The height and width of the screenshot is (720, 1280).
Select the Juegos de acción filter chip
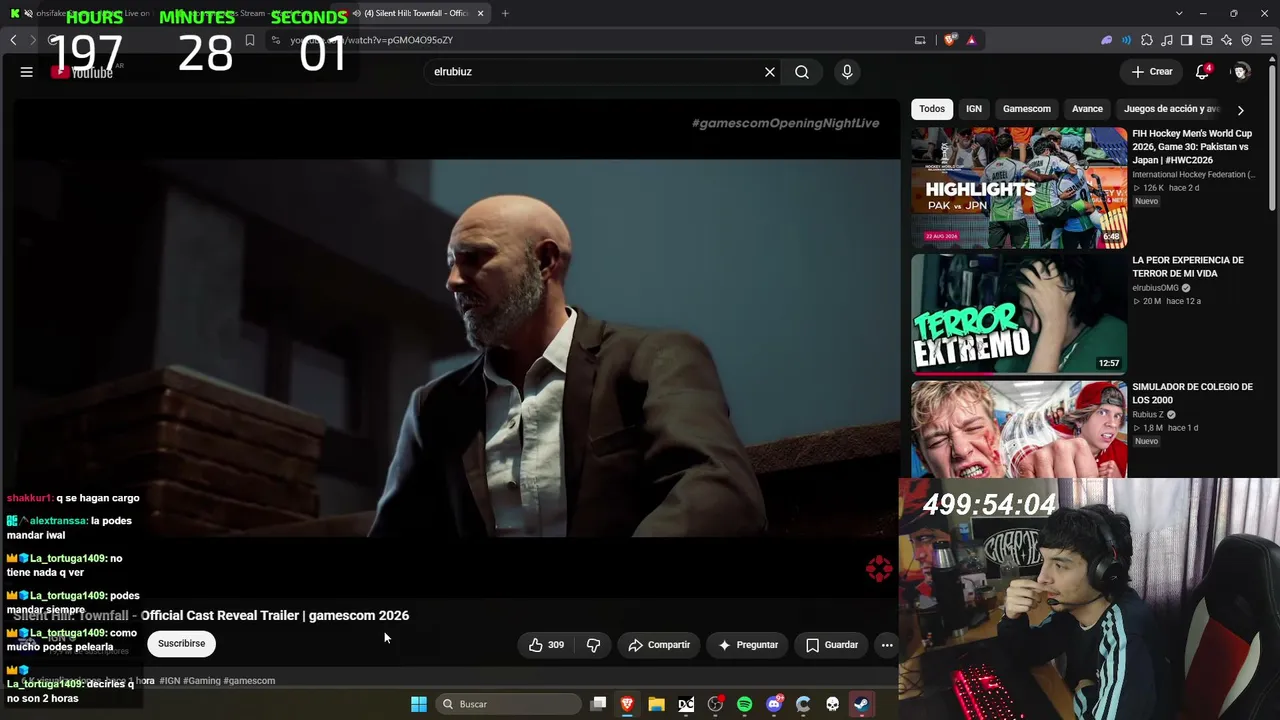point(1172,109)
